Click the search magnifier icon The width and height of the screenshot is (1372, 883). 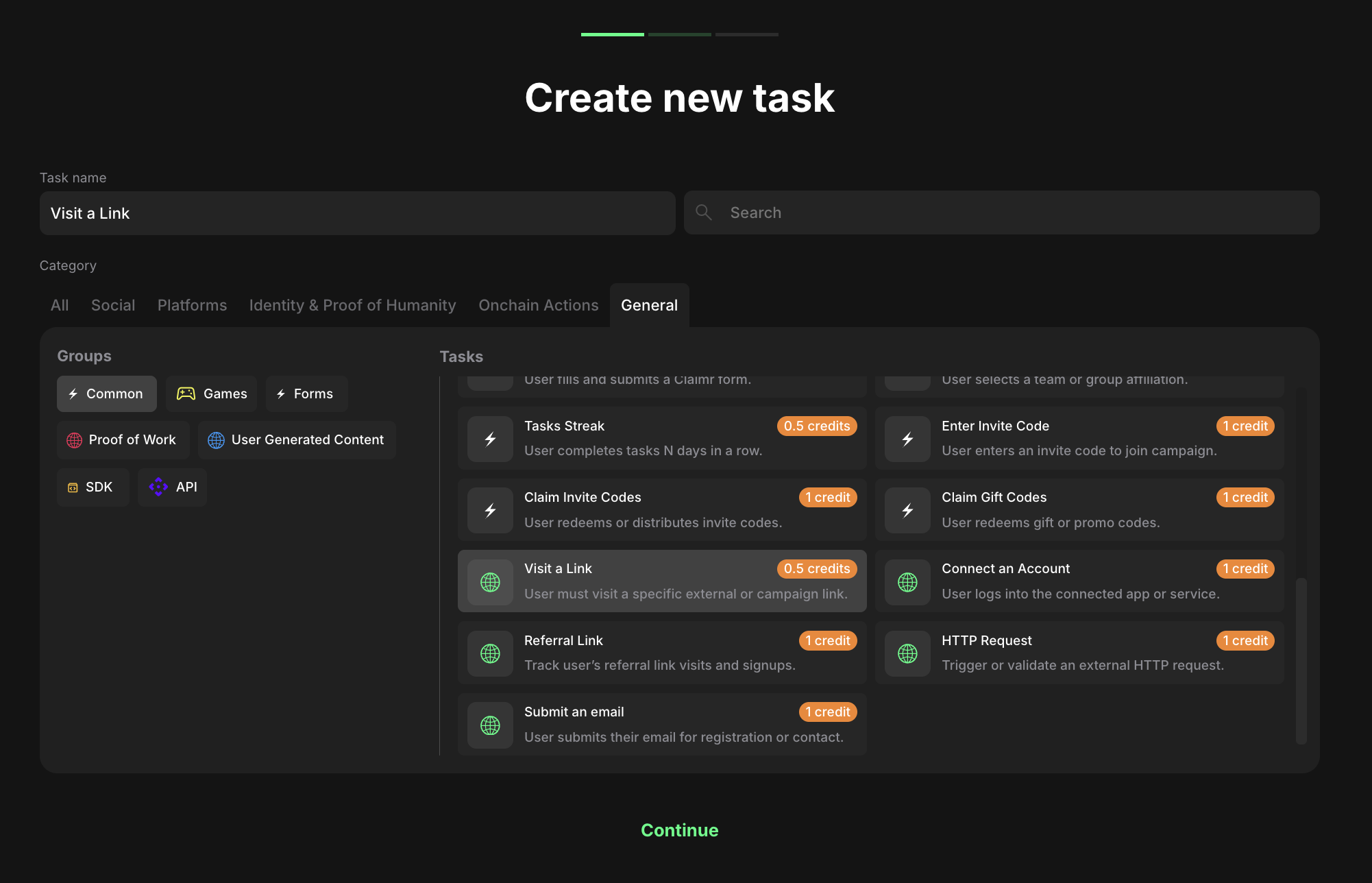(x=704, y=213)
